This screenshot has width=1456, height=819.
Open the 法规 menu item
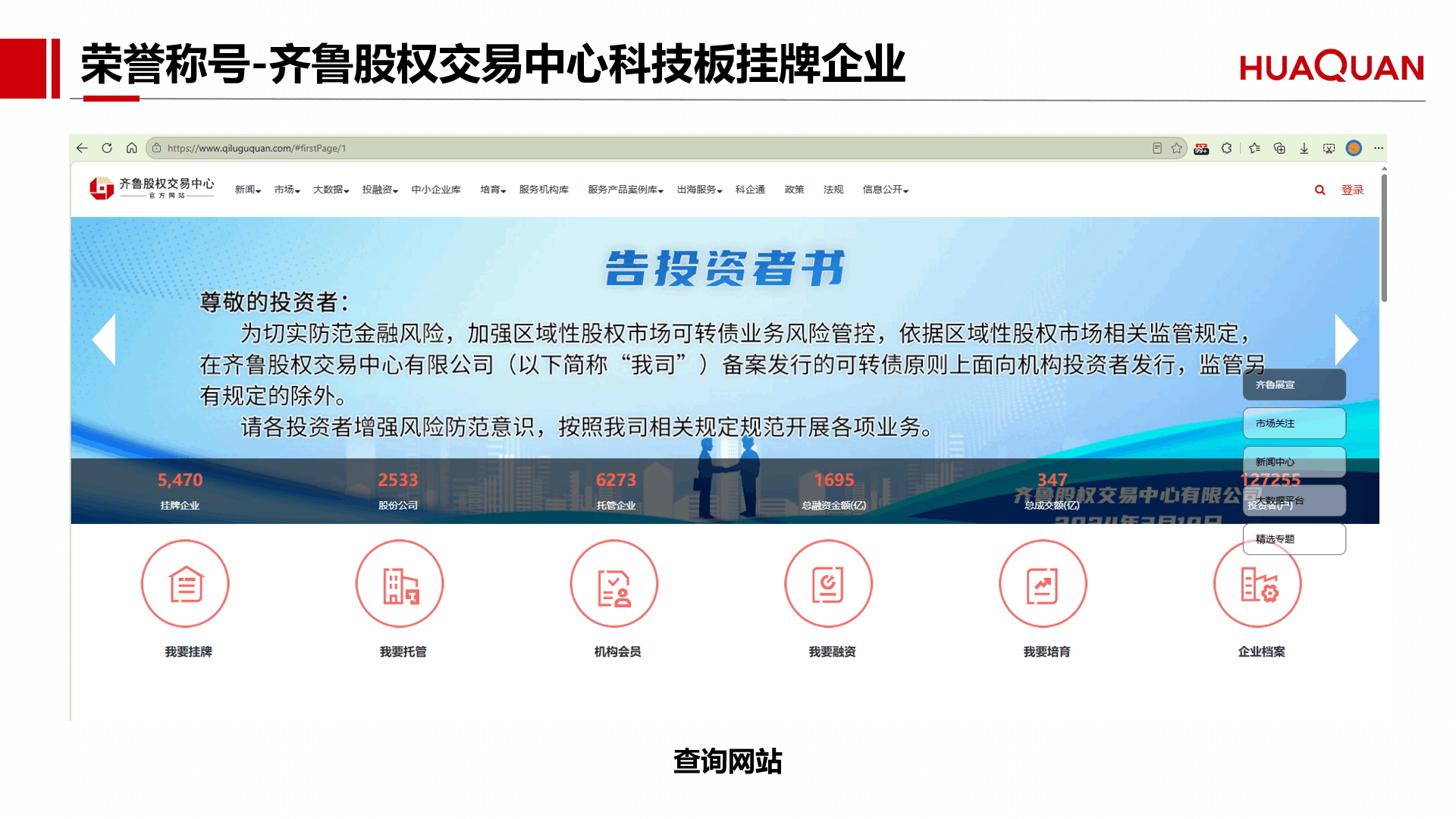(x=833, y=190)
